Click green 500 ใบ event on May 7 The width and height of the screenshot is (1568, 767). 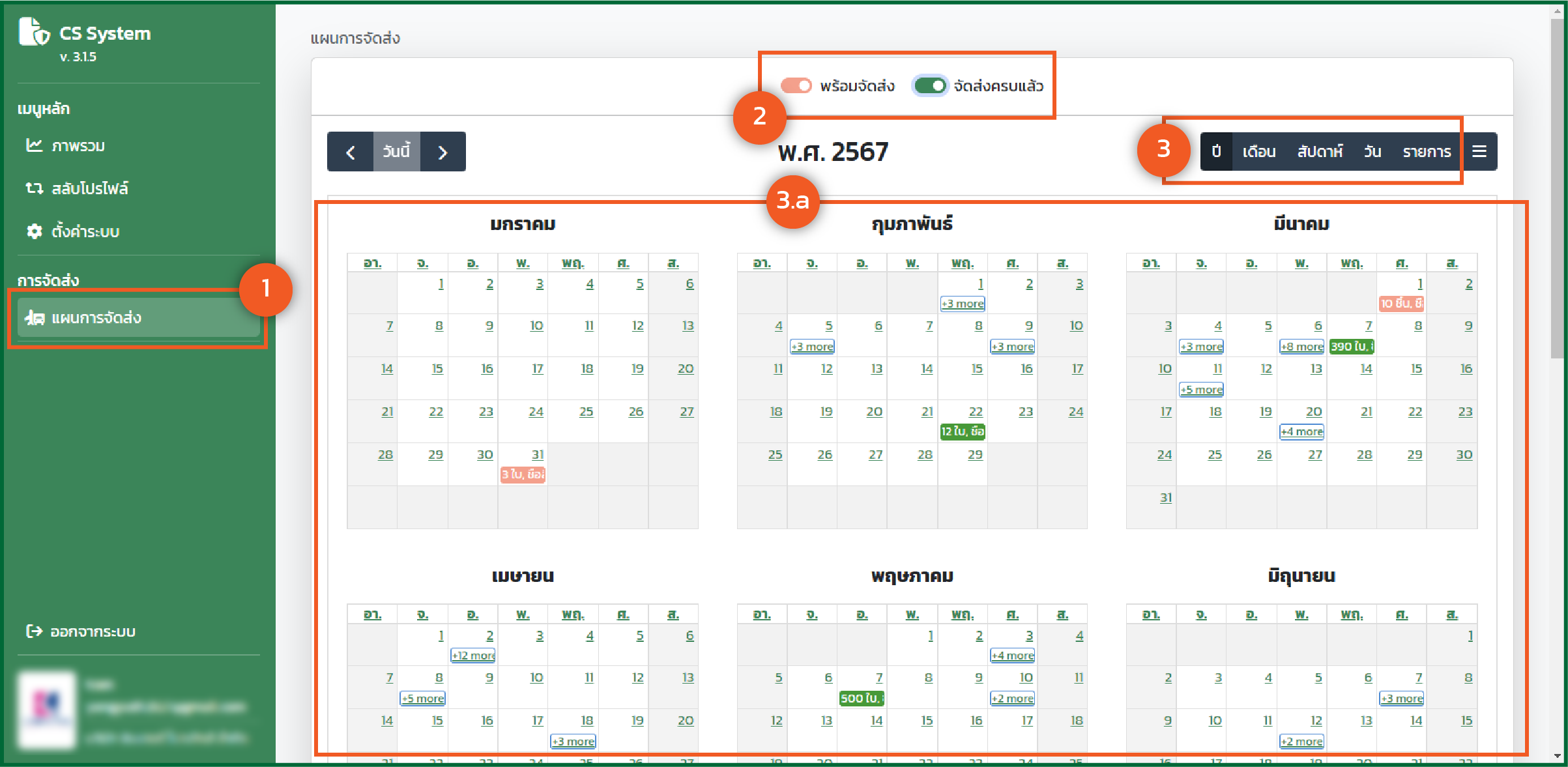[x=862, y=699]
